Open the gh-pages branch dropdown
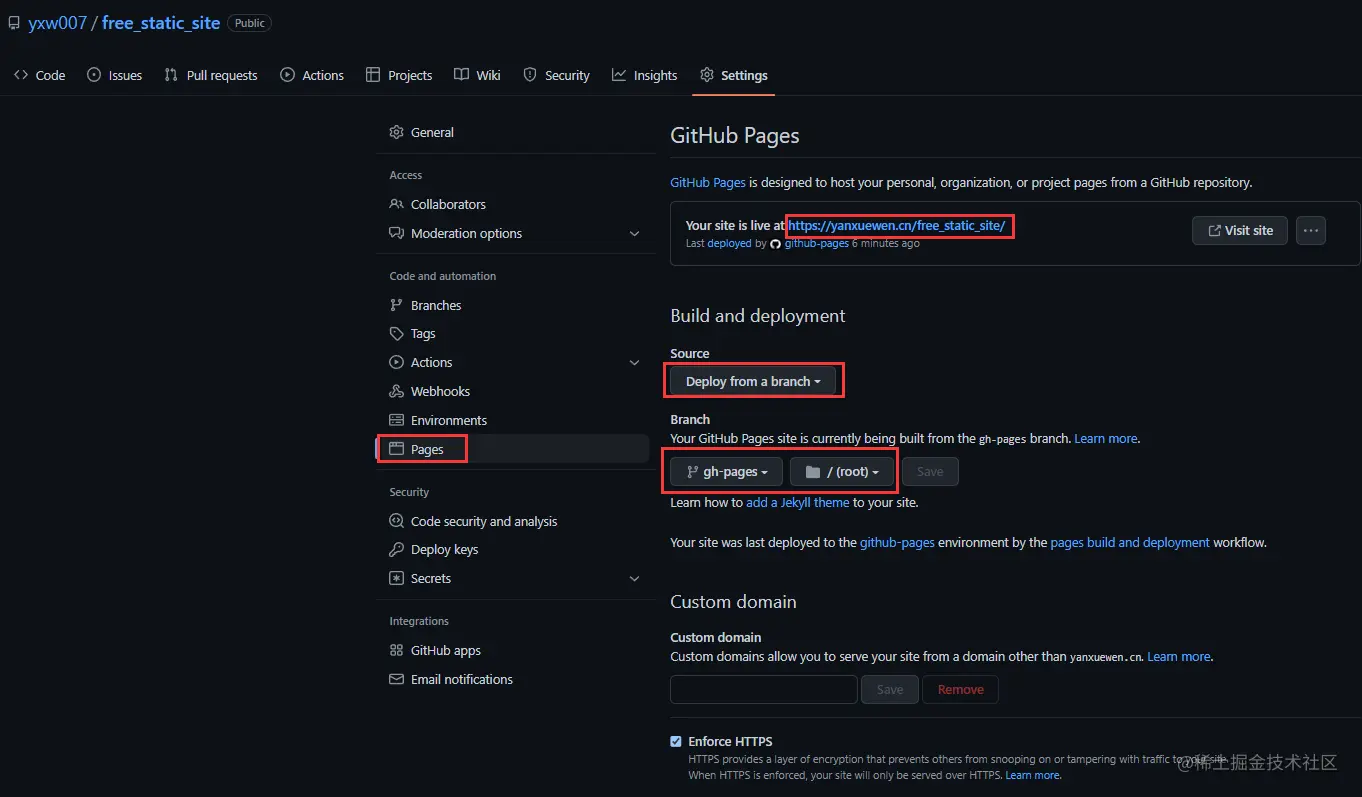 coord(726,471)
